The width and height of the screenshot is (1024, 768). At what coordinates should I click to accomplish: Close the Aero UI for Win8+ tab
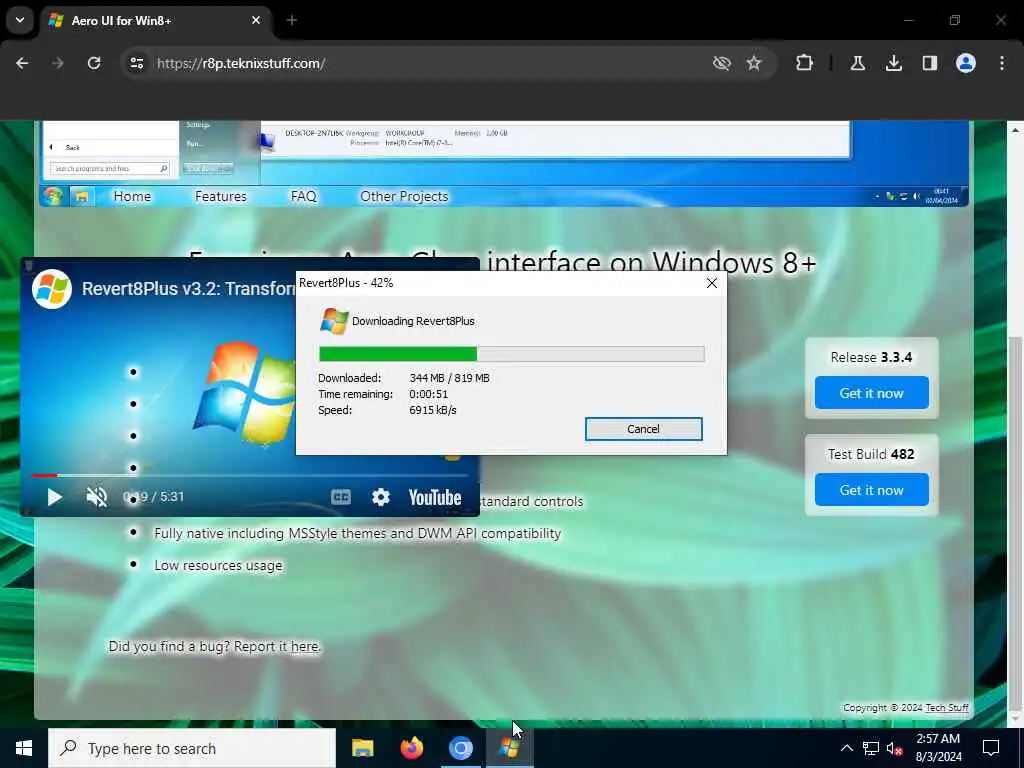[256, 20]
